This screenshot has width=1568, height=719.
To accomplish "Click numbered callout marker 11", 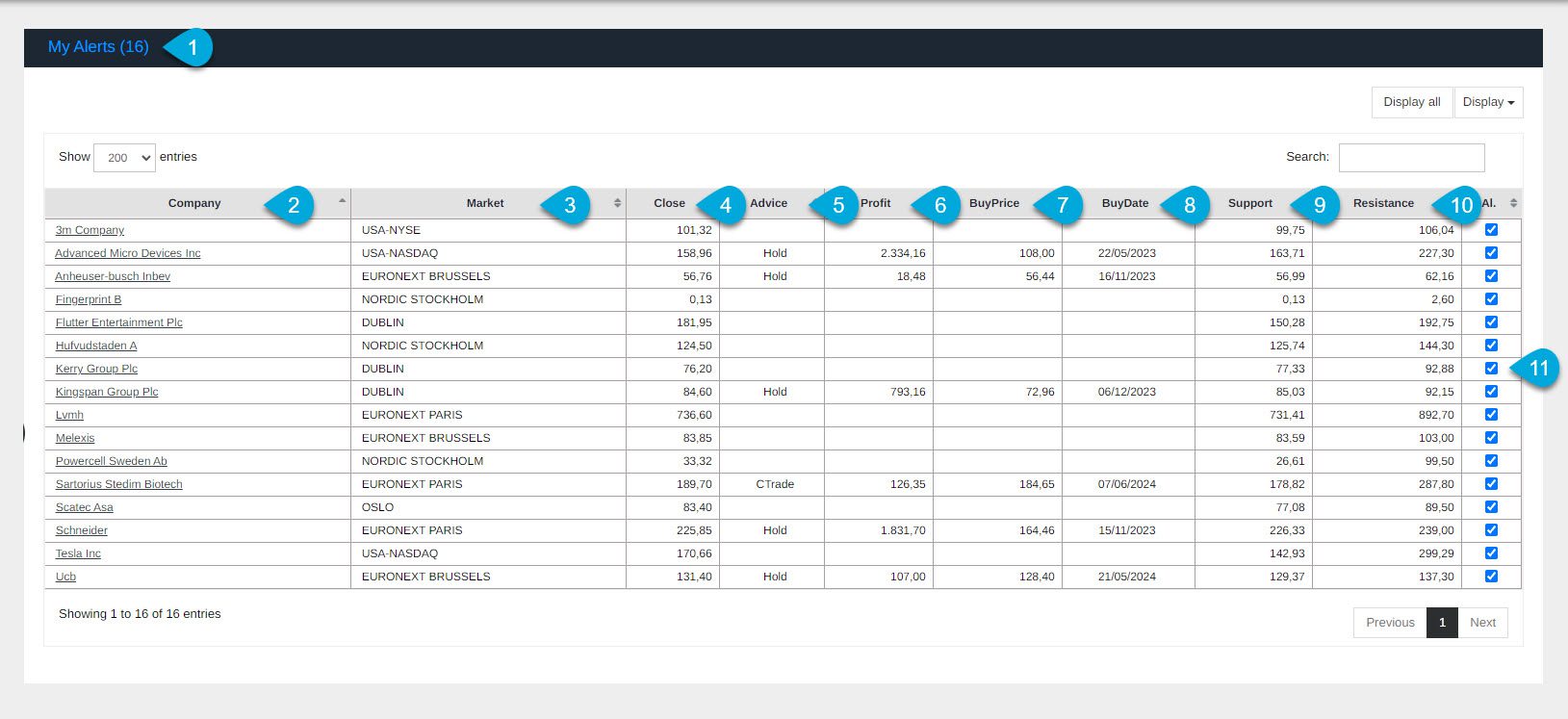I will (x=1537, y=369).
